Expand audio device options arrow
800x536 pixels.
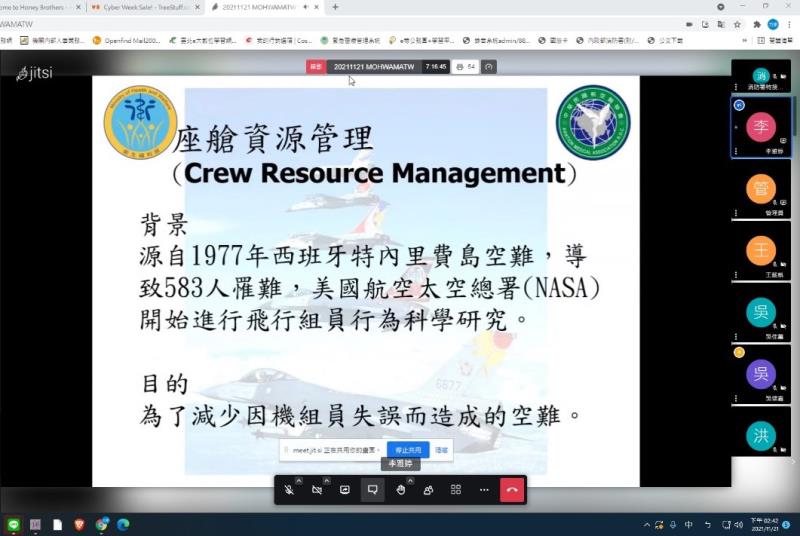[x=298, y=481]
